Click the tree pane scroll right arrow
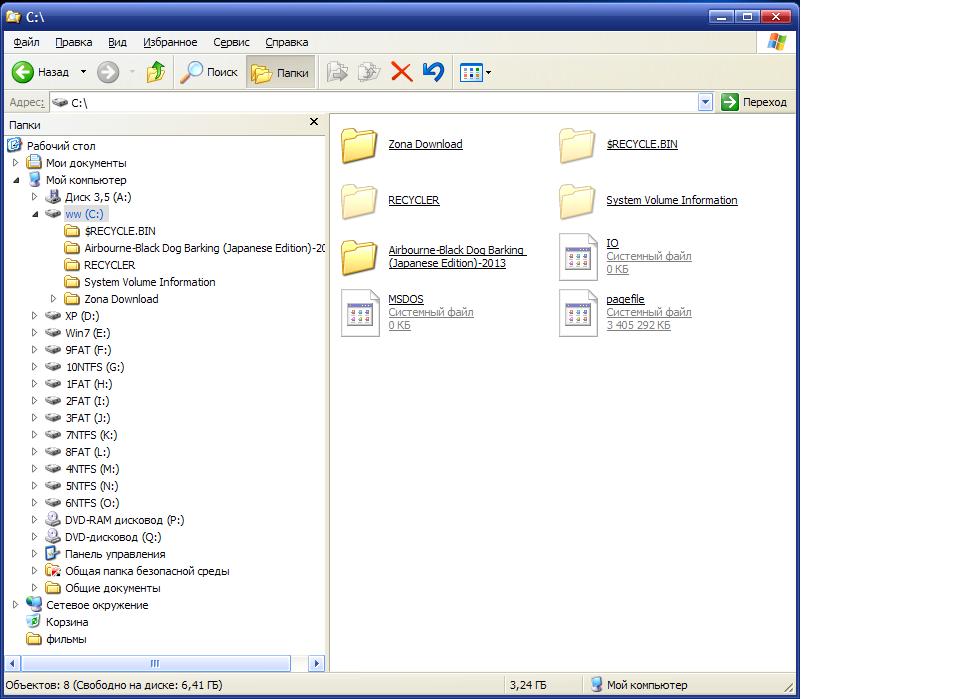This screenshot has width=960, height=699. point(316,663)
